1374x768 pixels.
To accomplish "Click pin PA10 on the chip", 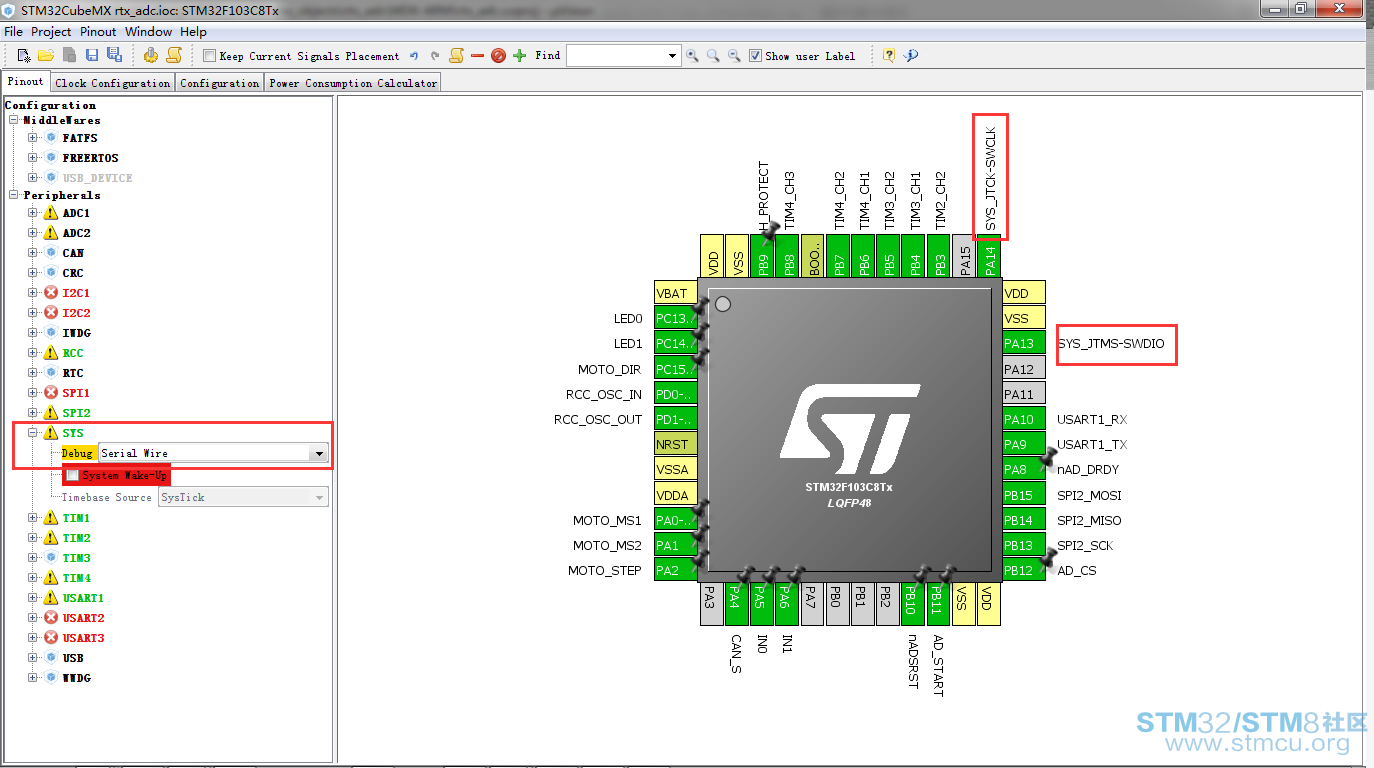I will (x=1024, y=419).
